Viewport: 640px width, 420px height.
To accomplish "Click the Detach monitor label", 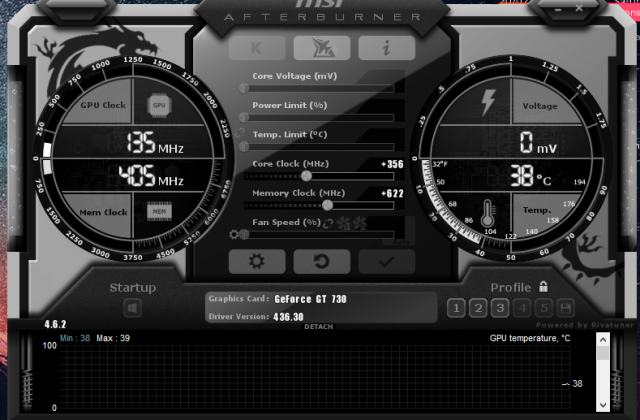I will pyautogui.click(x=319, y=327).
